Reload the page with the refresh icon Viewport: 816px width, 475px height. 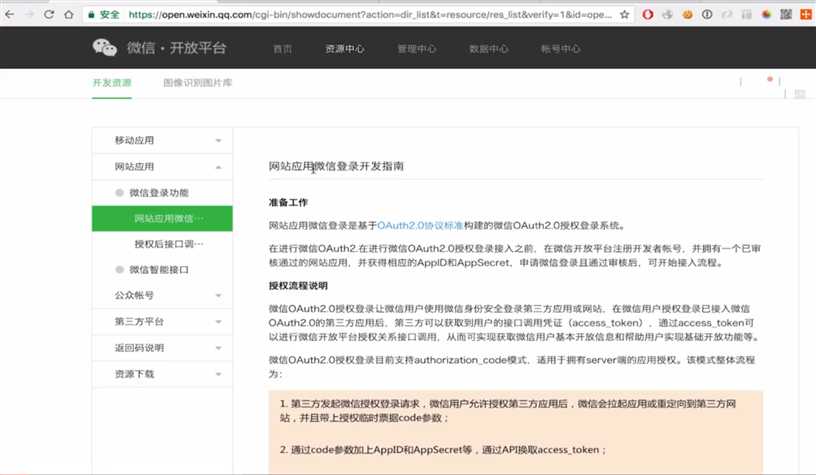[49, 15]
